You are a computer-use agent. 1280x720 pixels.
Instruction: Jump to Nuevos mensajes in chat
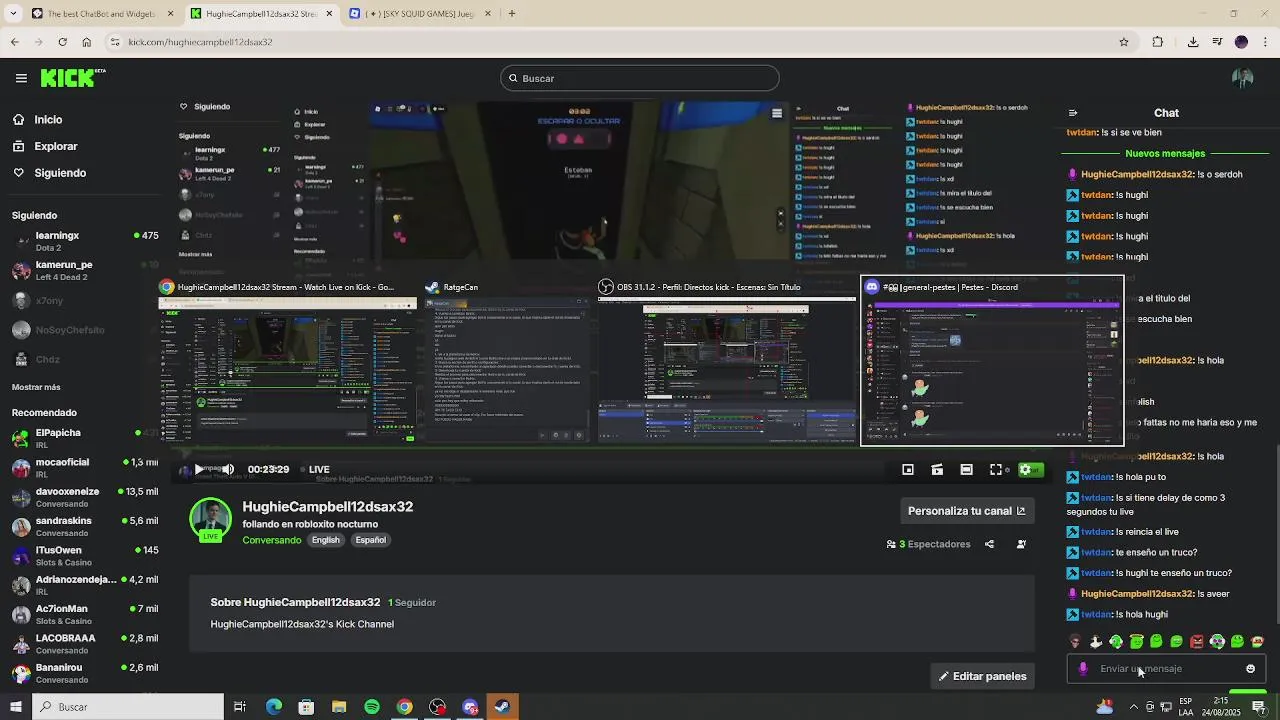click(x=1165, y=153)
